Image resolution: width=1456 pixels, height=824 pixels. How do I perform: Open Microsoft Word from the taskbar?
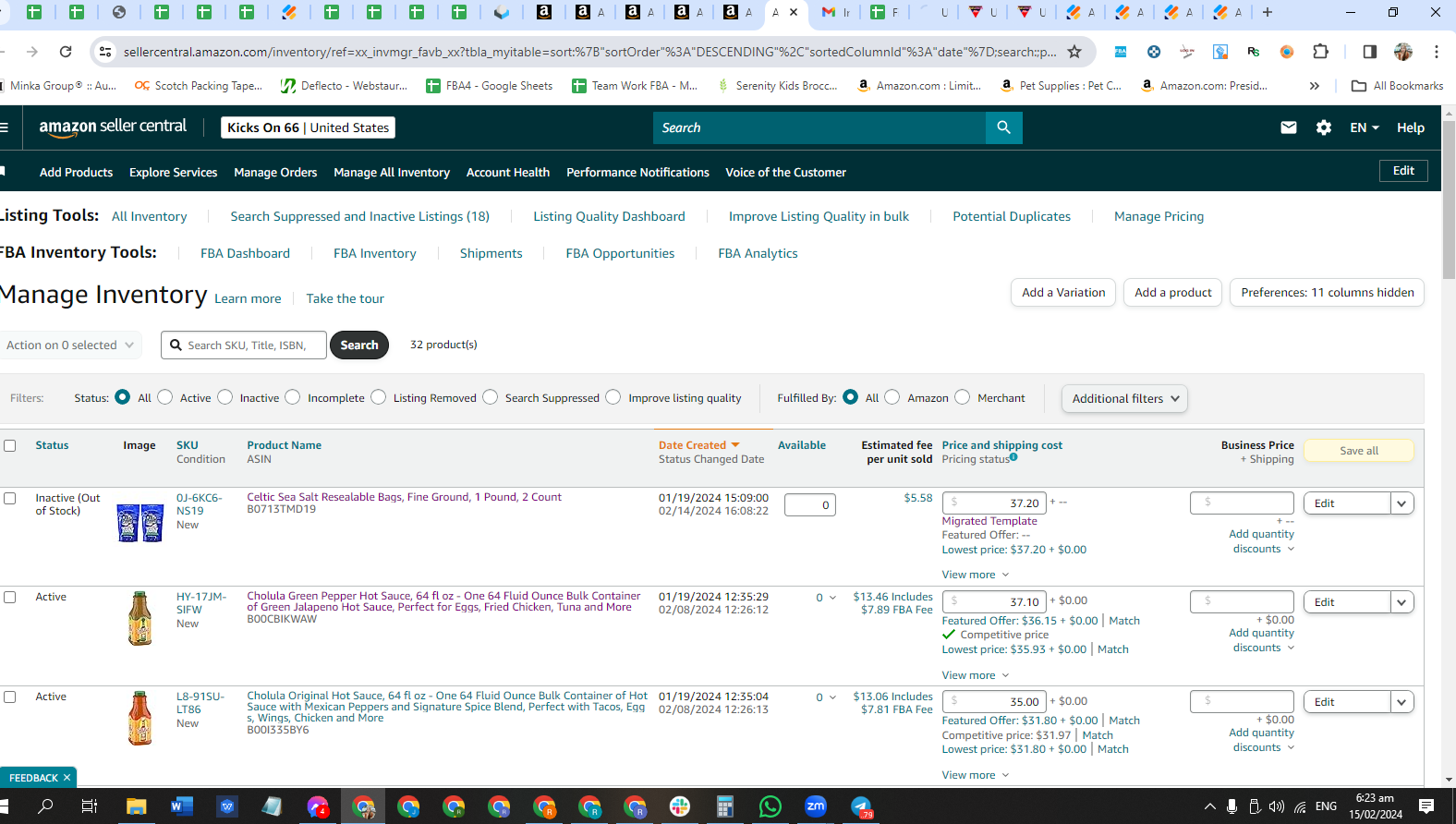[x=181, y=806]
